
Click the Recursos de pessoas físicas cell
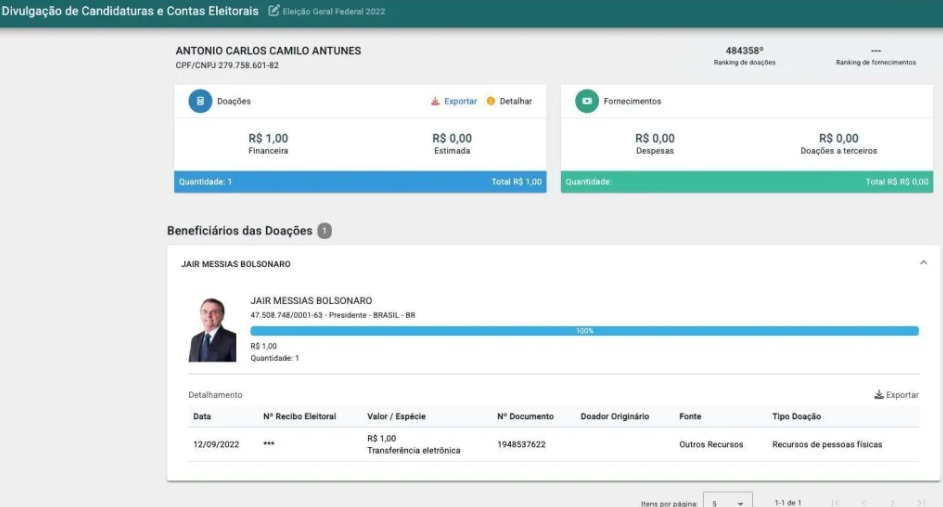tap(827, 444)
